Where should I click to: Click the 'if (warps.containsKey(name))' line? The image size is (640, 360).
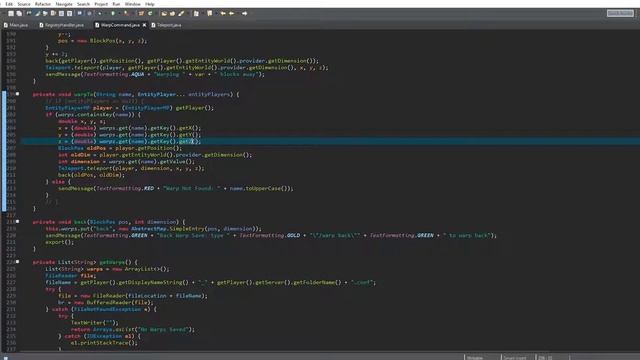(x=93, y=115)
